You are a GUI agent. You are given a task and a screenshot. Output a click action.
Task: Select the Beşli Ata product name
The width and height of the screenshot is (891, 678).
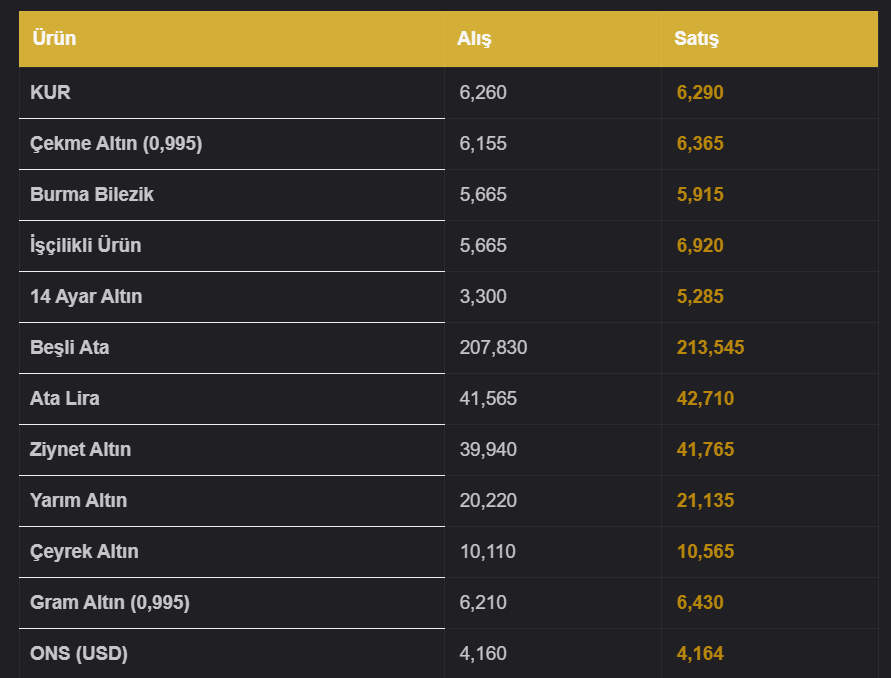tap(69, 347)
